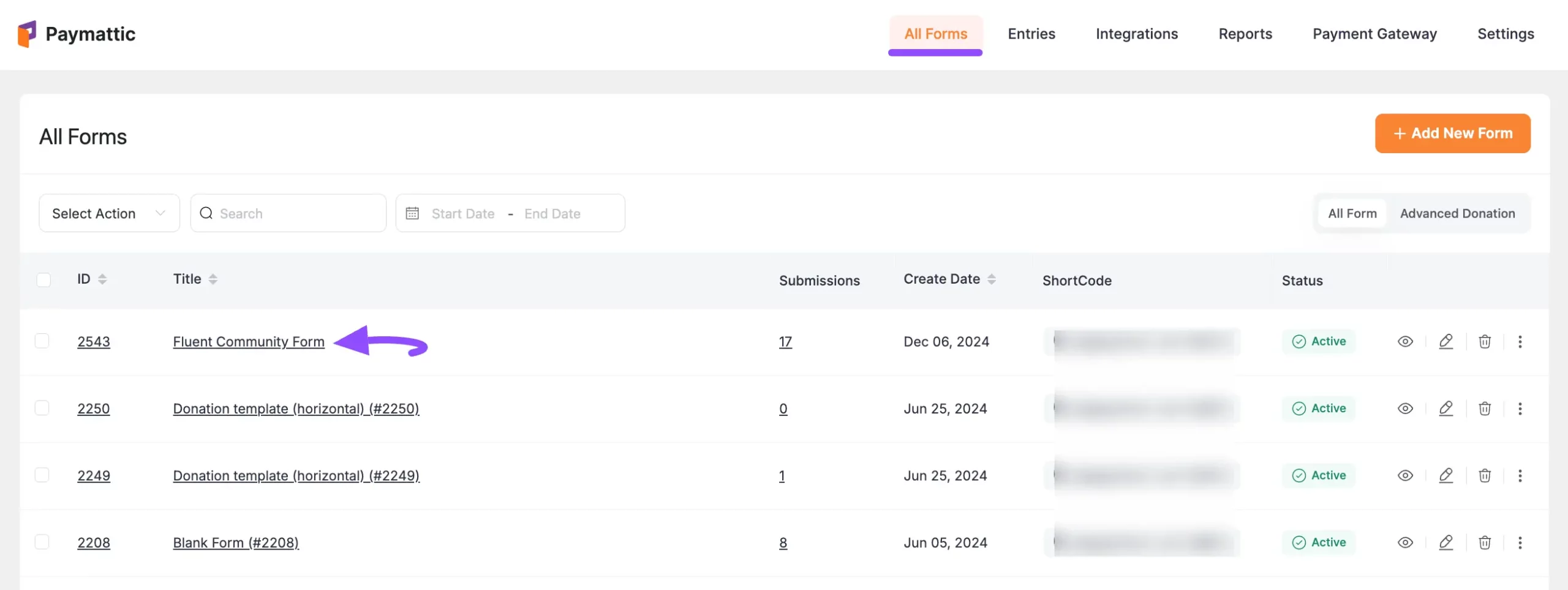Open the Integrations tab

pyautogui.click(x=1137, y=34)
